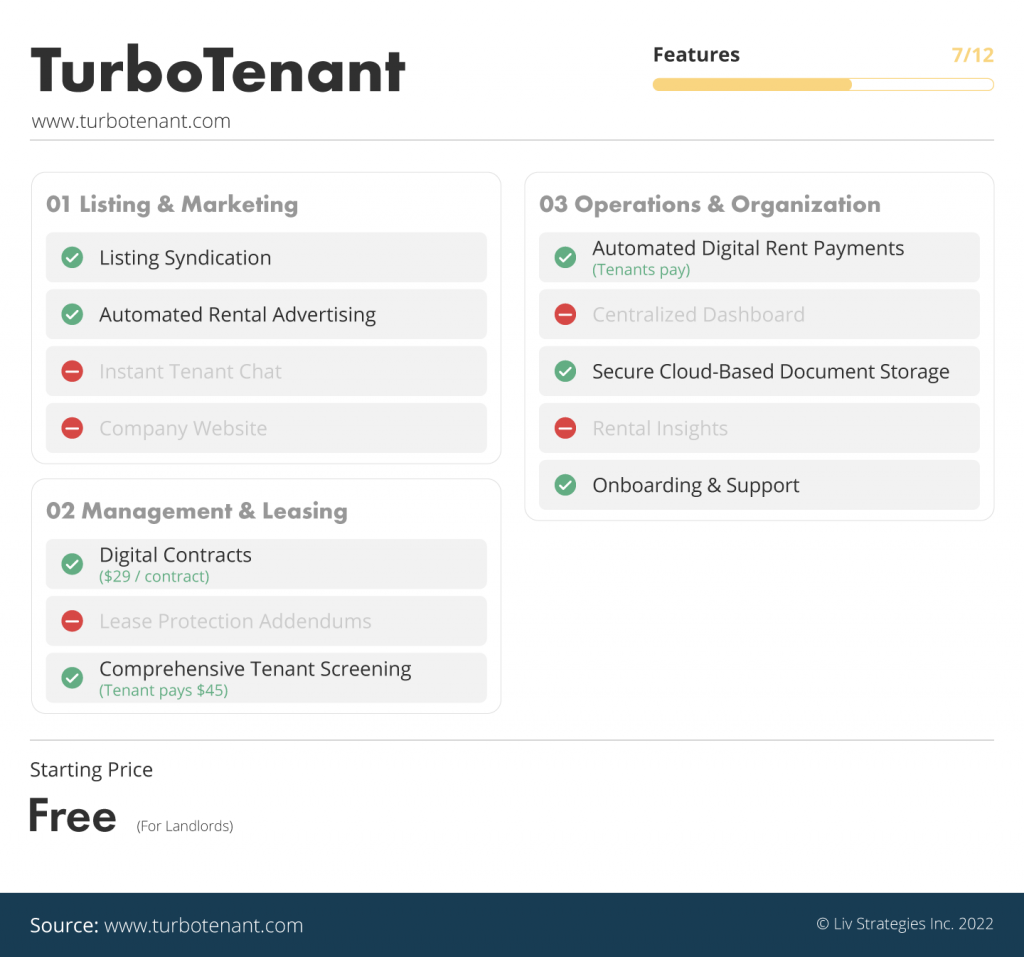Click green check beside Secure Cloud-Based Document Storage
1024x957 pixels.
point(565,371)
